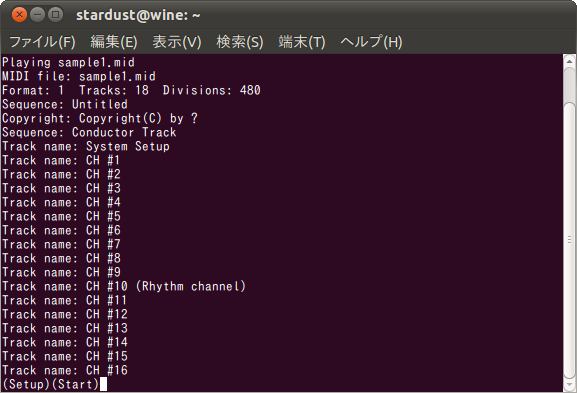Click the scrollbar down arrow

[569, 386]
